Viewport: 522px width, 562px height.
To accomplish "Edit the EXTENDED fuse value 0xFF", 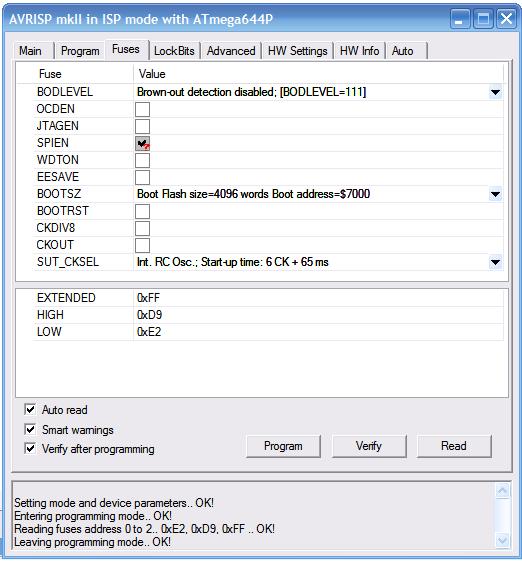I will point(148,298).
